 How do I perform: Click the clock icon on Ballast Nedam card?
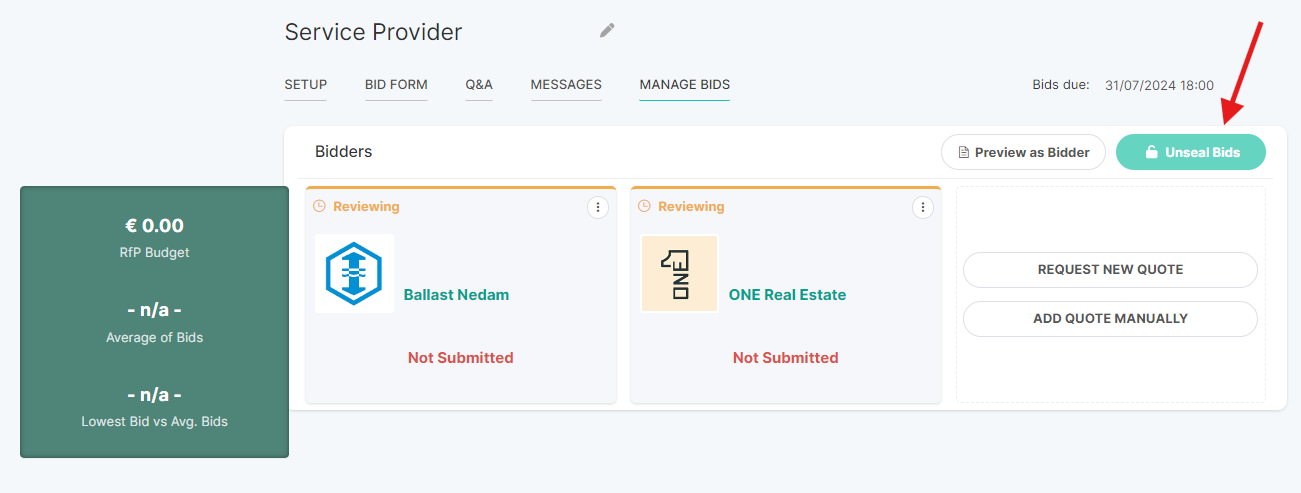coord(319,206)
